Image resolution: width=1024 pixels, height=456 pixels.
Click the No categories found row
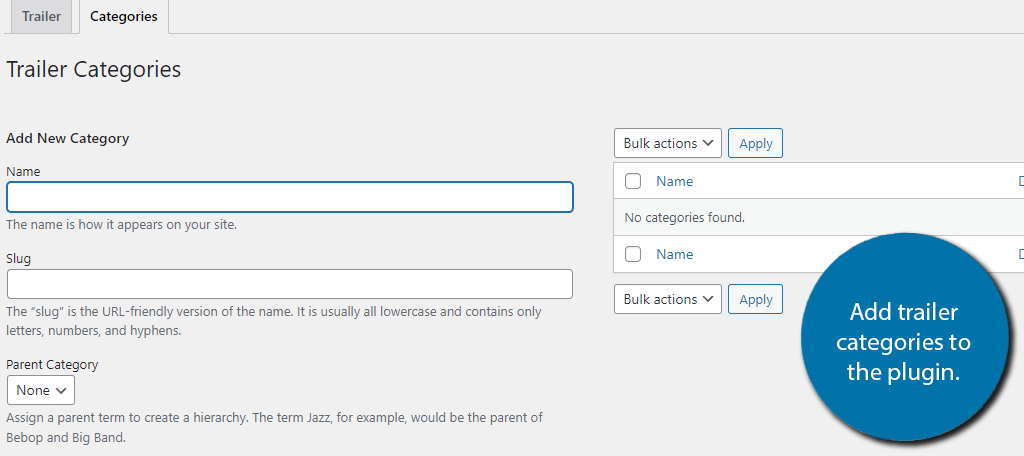pos(818,218)
